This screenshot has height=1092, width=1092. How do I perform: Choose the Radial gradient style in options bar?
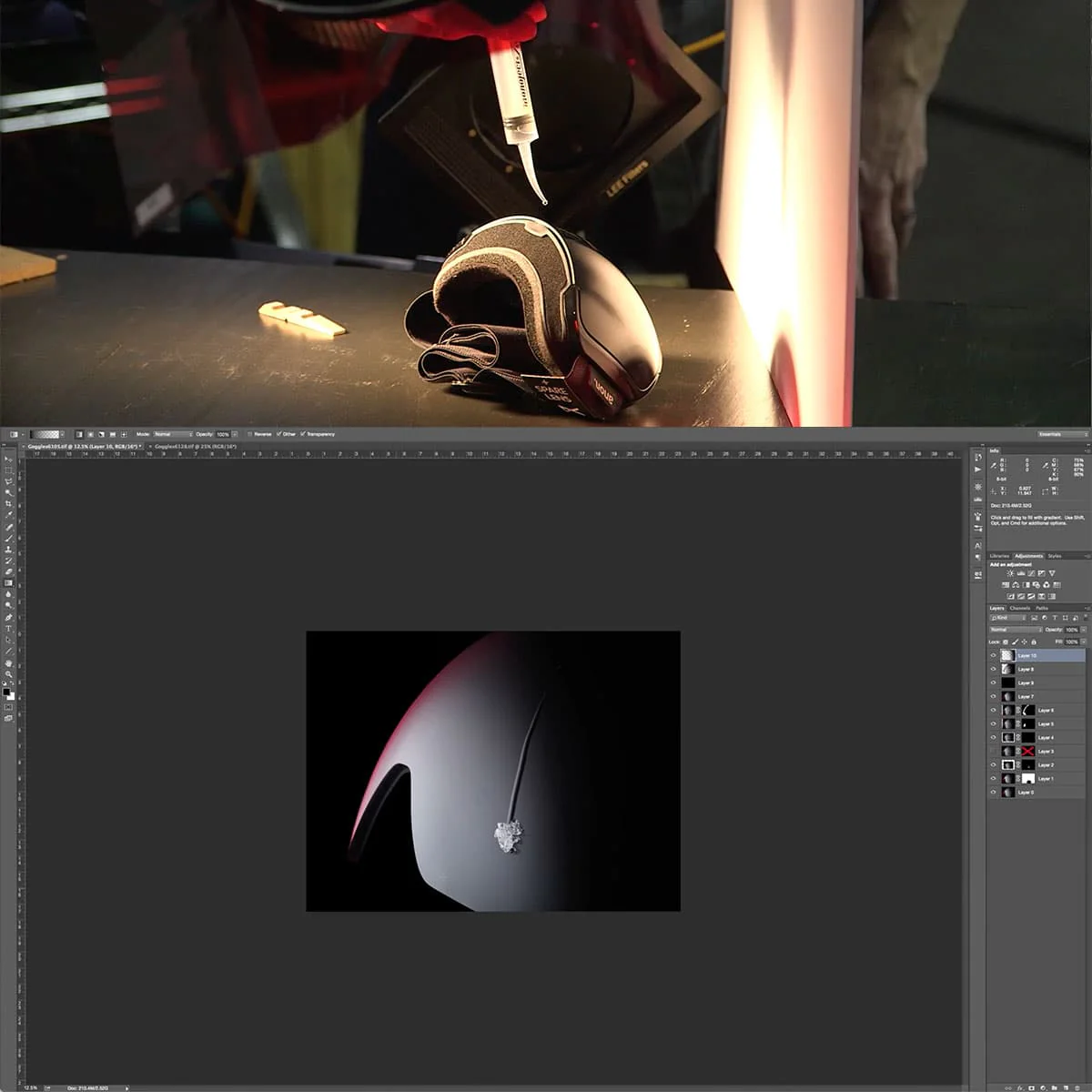point(92,435)
